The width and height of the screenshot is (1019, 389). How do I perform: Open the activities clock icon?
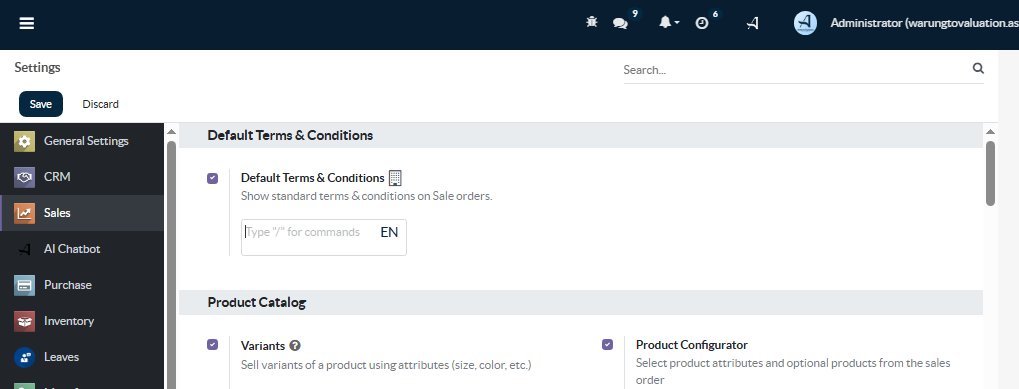[702, 23]
